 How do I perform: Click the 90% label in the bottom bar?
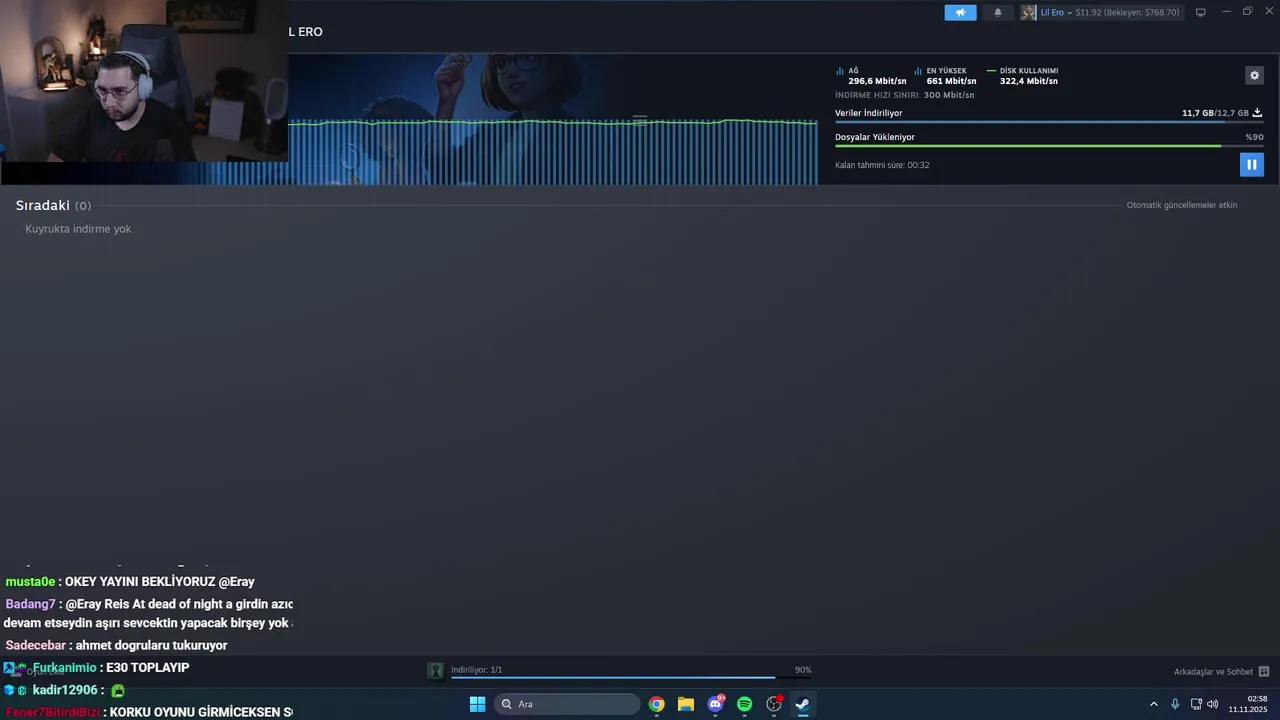click(x=803, y=670)
